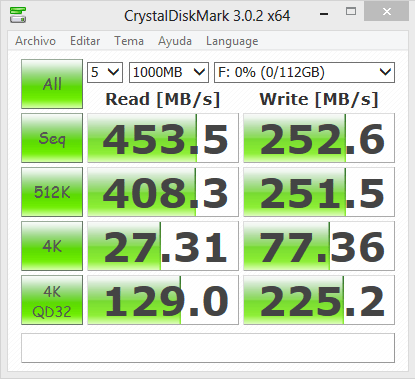Select the 512K write result 251.5
415x379 pixels.
(319, 192)
